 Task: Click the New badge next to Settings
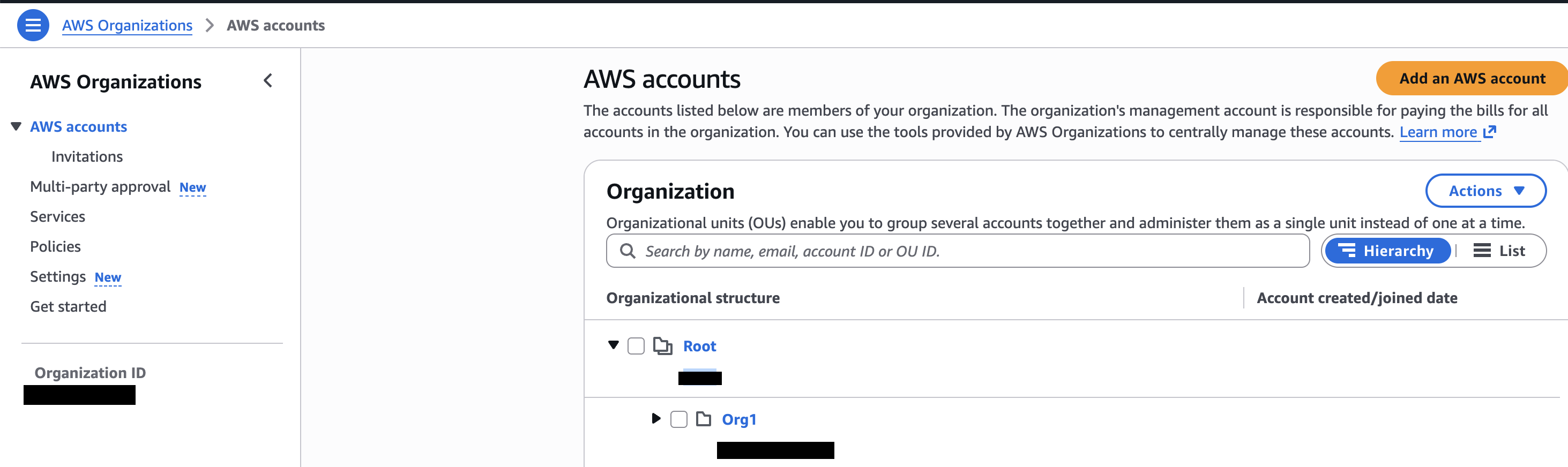coord(108,278)
